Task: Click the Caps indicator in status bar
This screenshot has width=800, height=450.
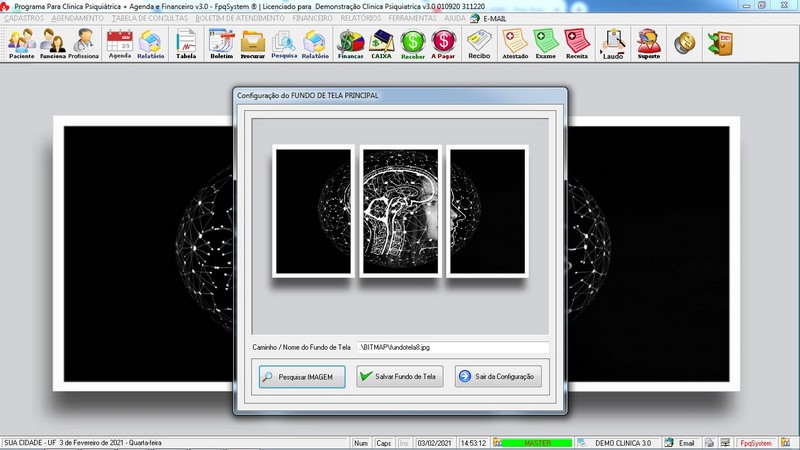Action: (x=383, y=443)
